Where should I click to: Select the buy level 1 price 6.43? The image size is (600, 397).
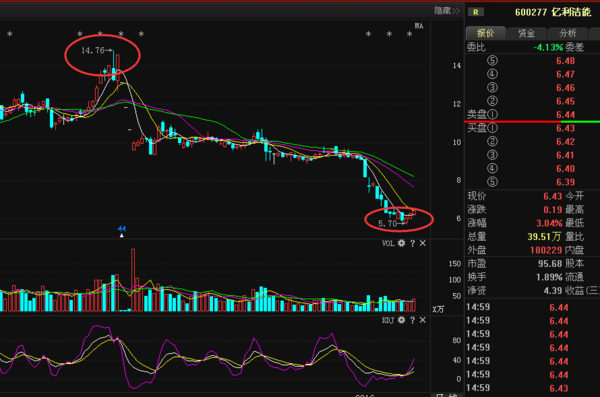point(565,128)
